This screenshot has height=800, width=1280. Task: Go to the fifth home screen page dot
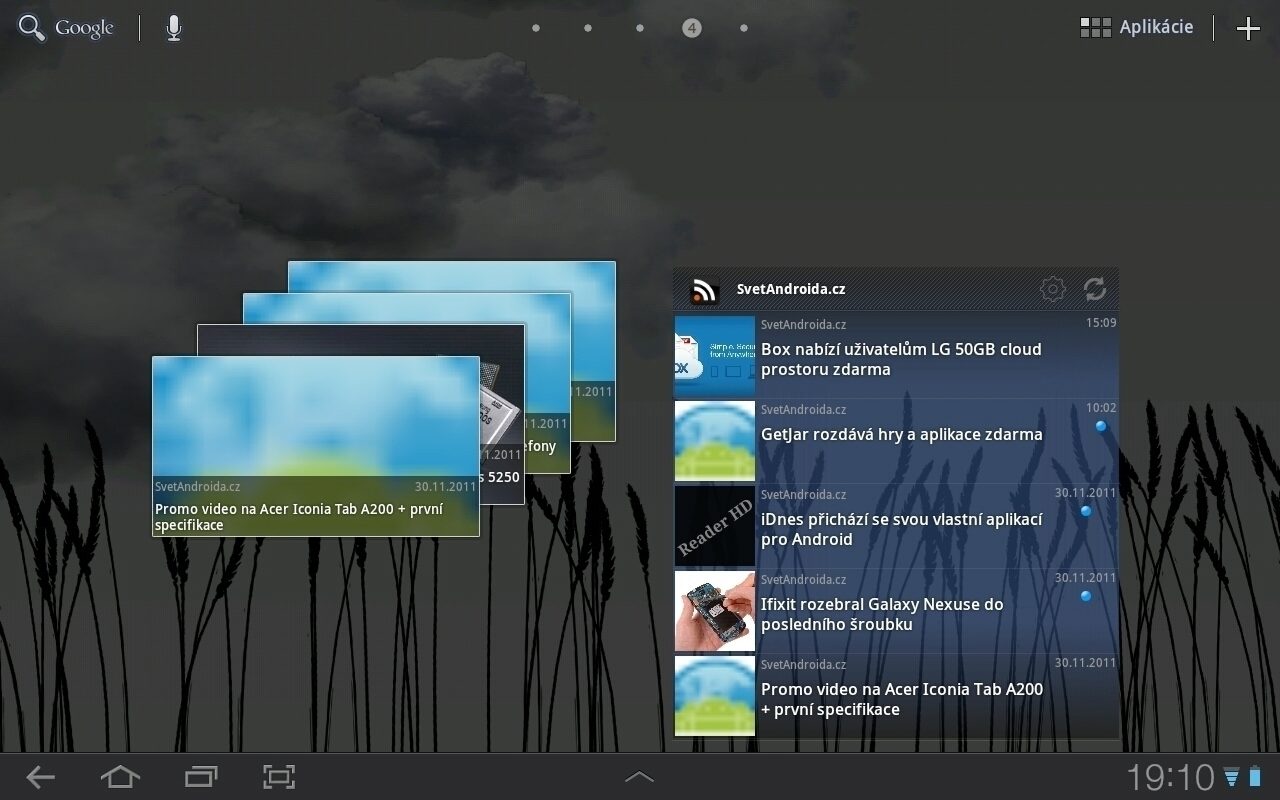744,28
